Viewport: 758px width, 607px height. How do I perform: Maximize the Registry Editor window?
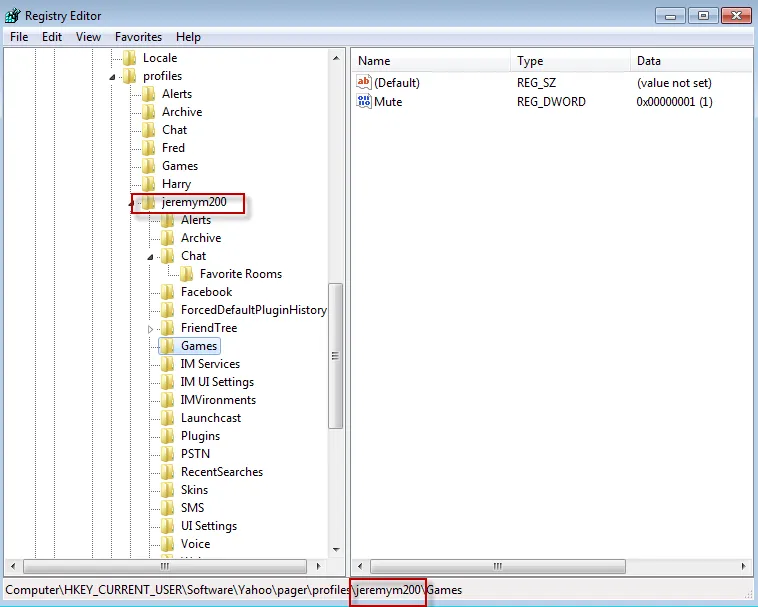(x=703, y=15)
